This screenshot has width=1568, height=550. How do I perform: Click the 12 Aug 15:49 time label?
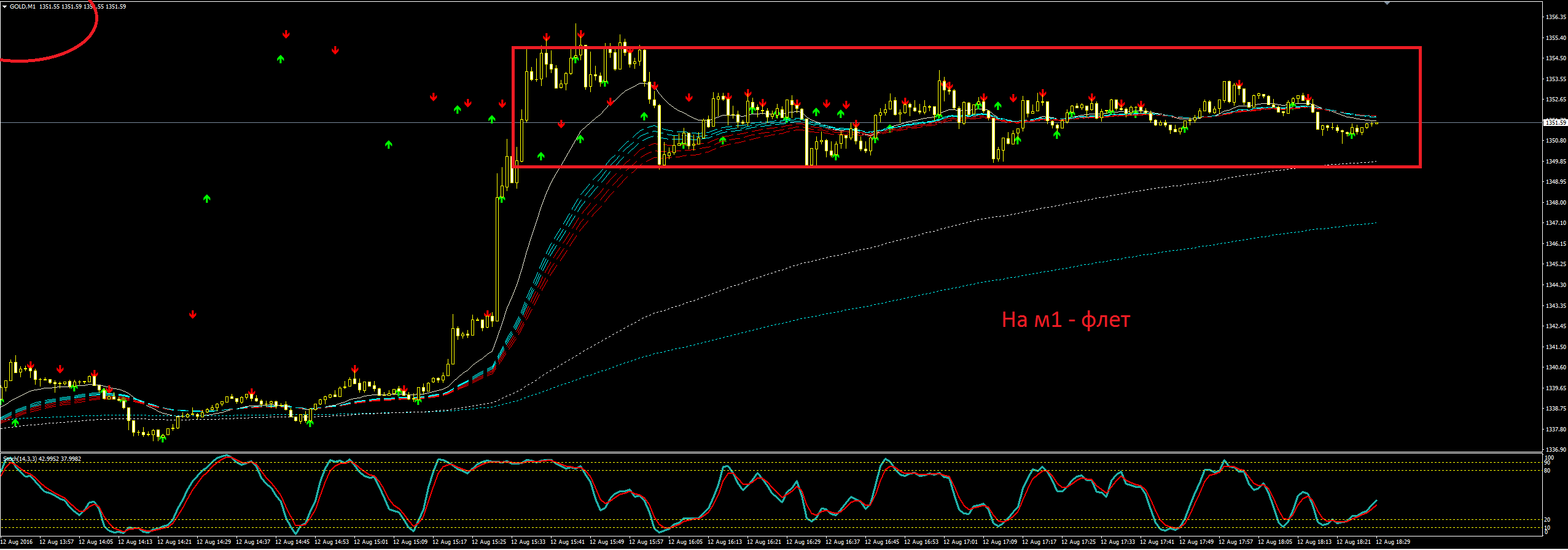607,542
